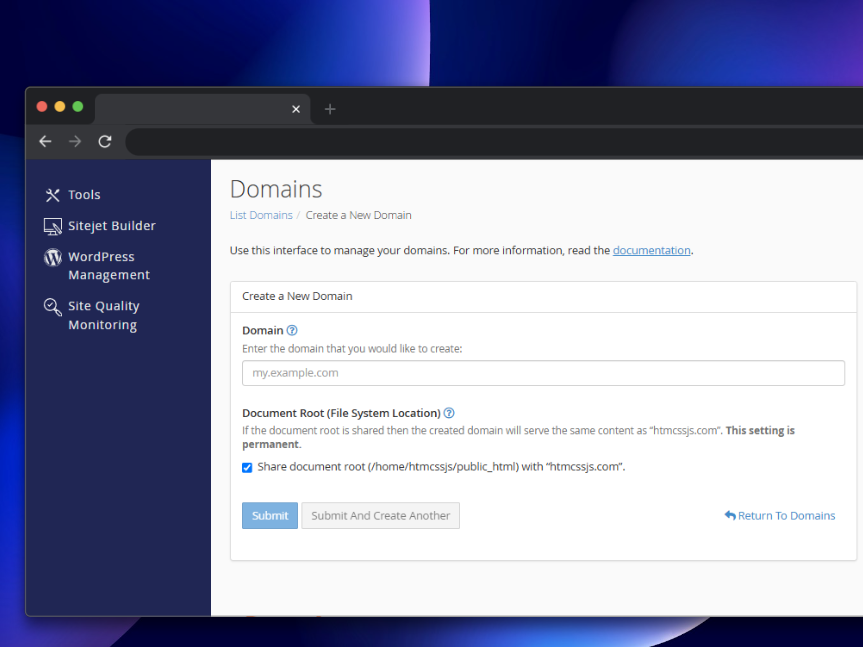Click the browser reload icon
The height and width of the screenshot is (647, 863).
coord(105,142)
